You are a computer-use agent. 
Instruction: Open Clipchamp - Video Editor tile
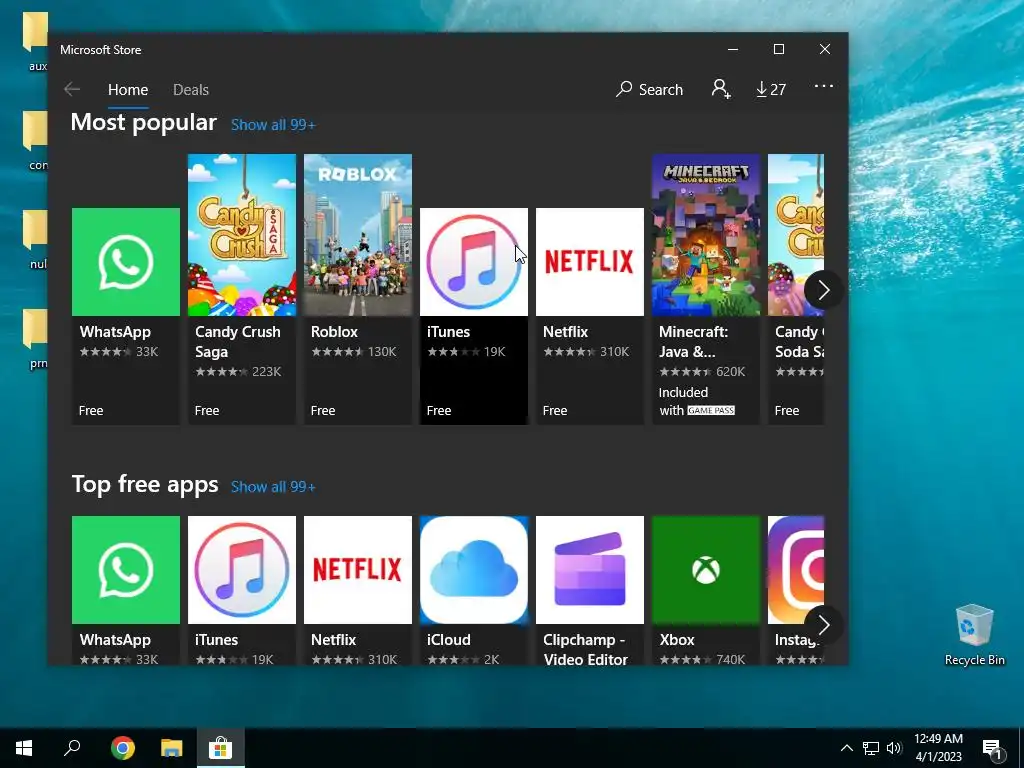tap(590, 590)
